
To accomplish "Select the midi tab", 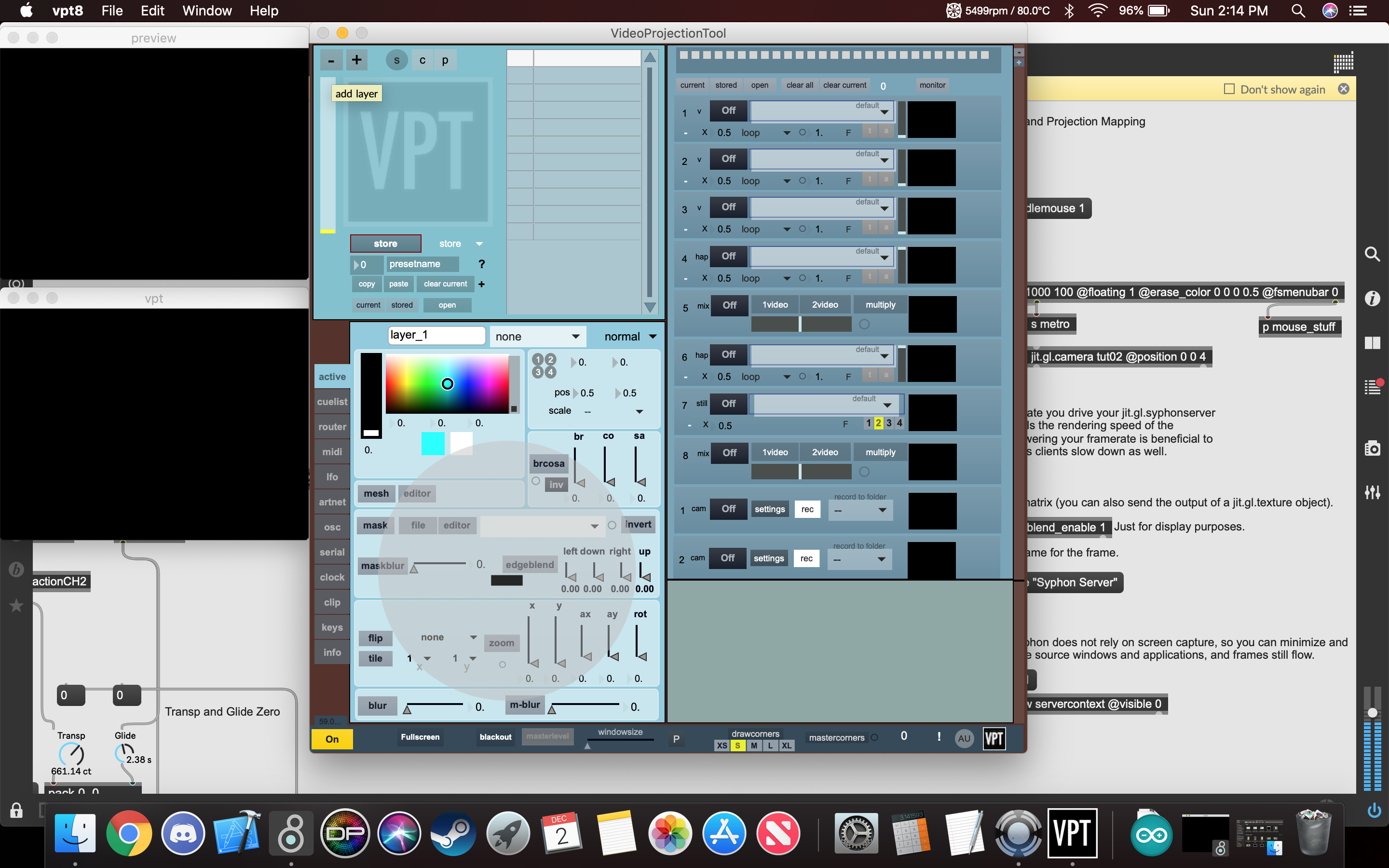I will pos(332,452).
